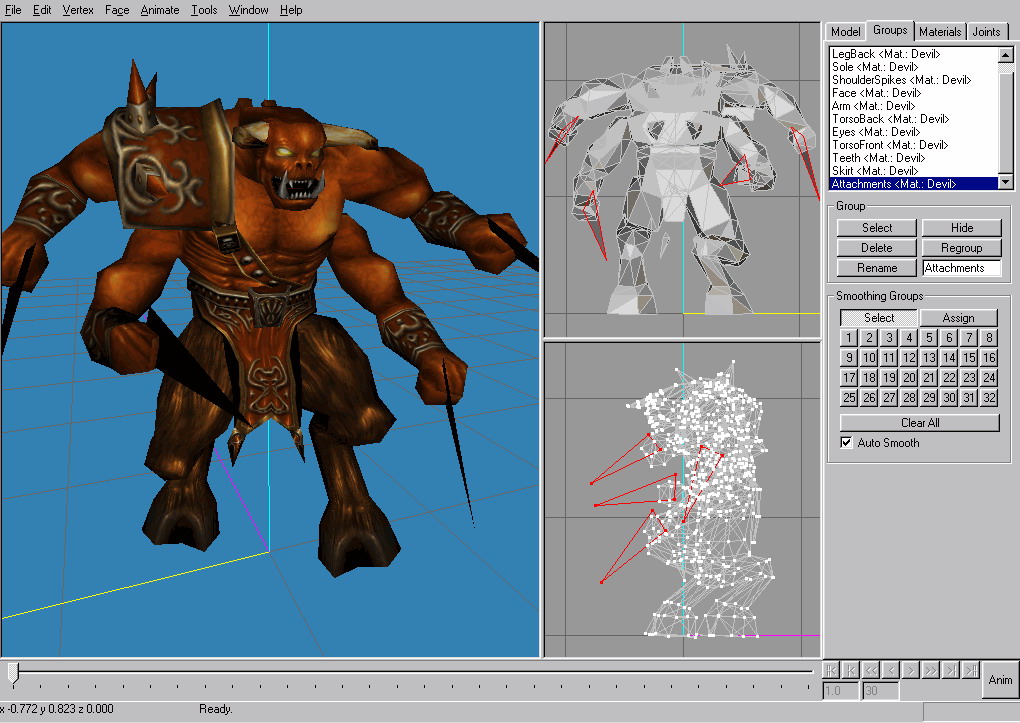Step one frame forward in animation

(x=911, y=670)
